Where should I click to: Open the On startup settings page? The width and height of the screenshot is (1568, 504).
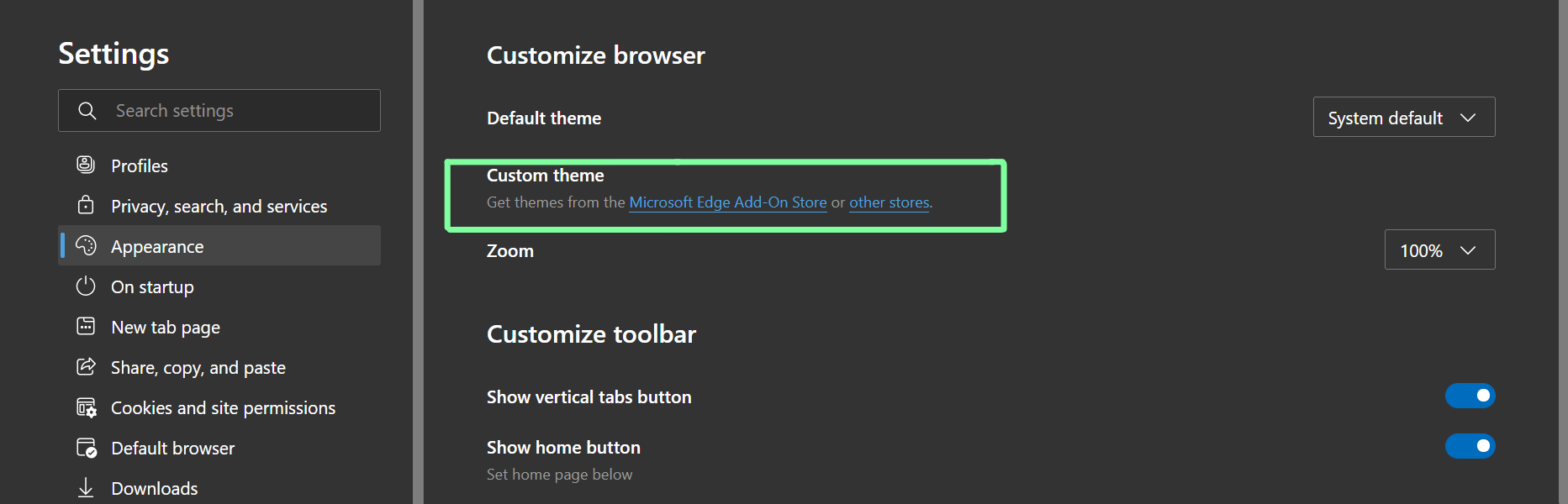pos(152,286)
